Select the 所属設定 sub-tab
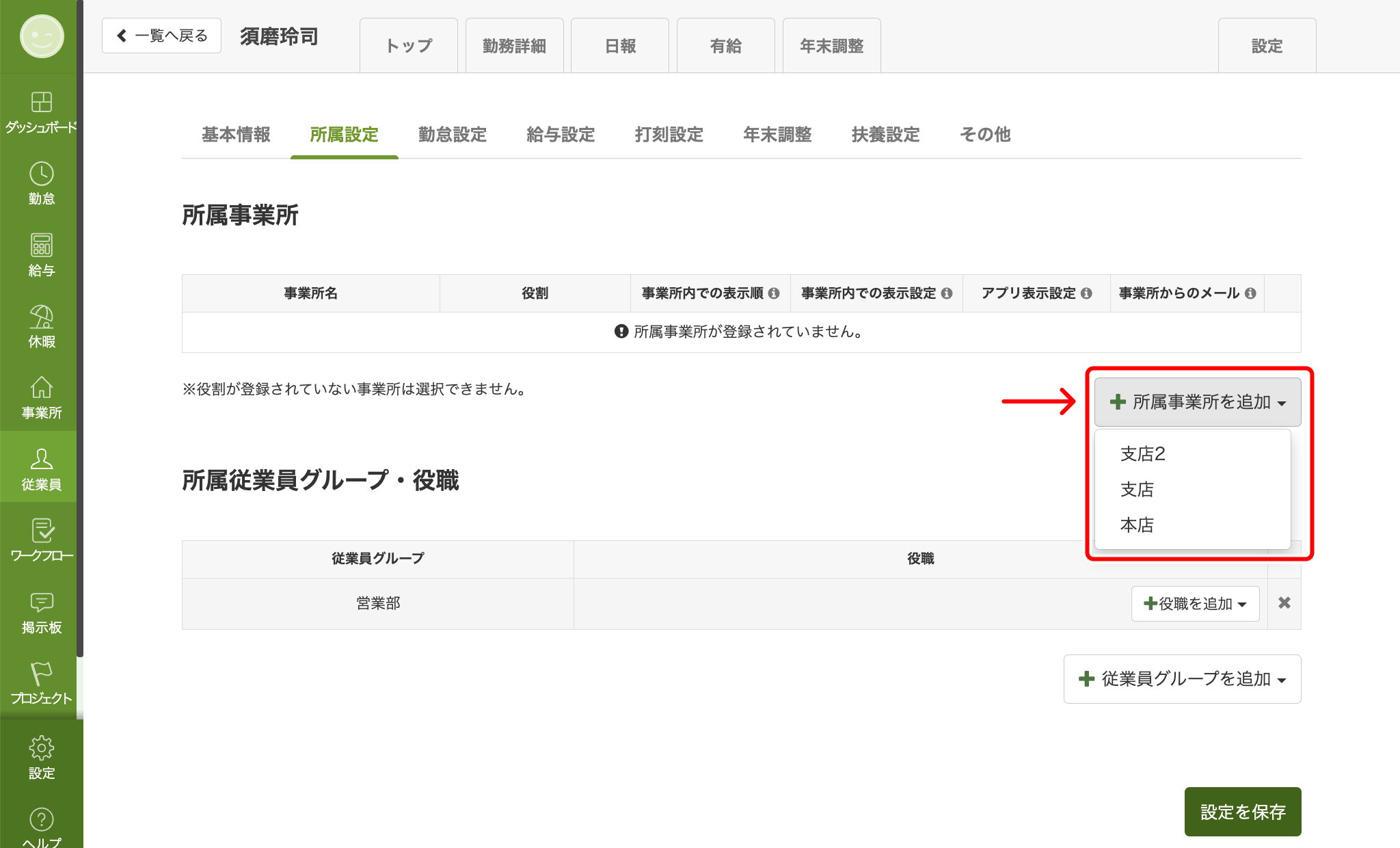This screenshot has width=1400, height=848. (344, 135)
